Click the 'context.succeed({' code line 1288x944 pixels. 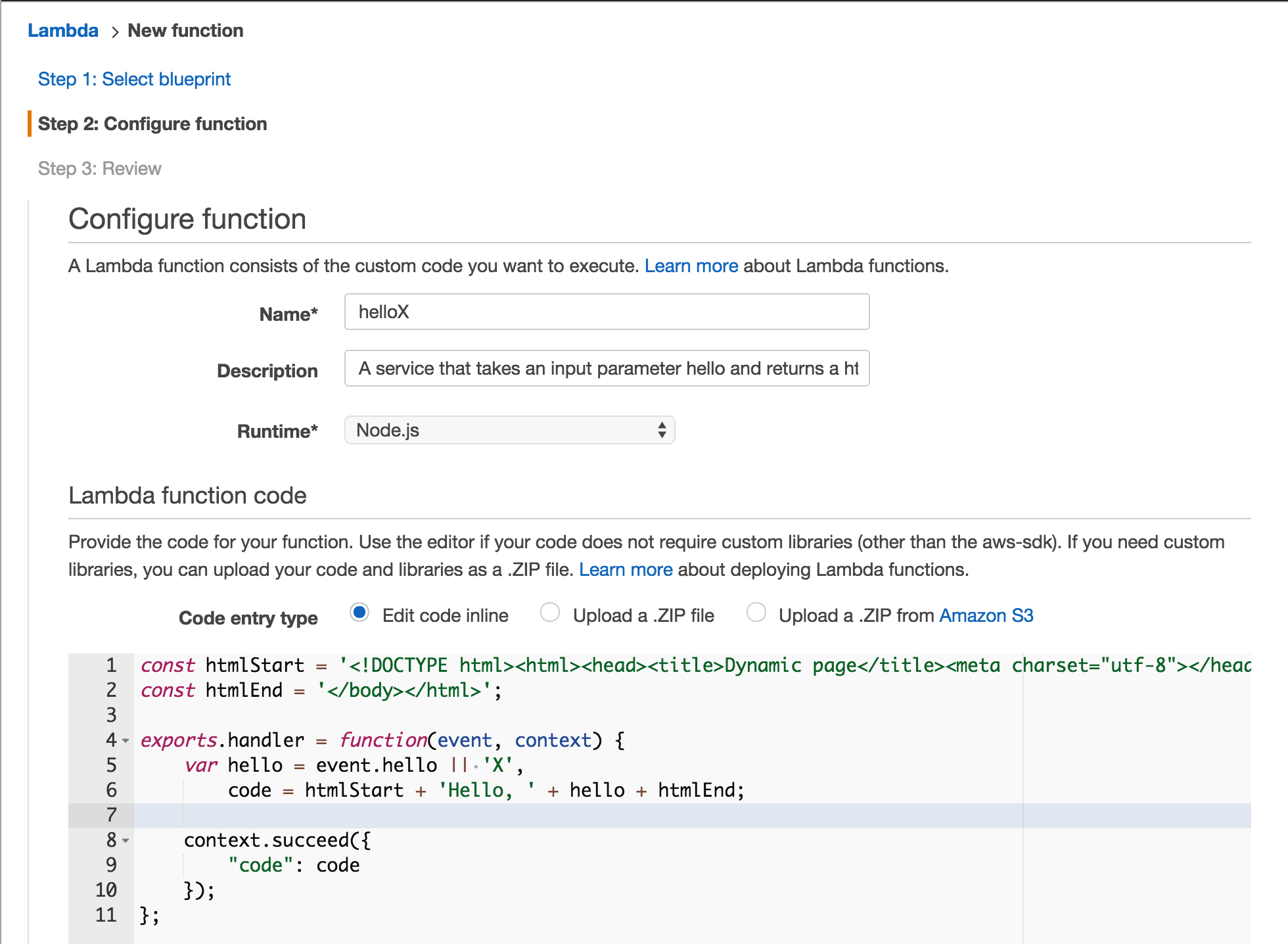pos(277,841)
